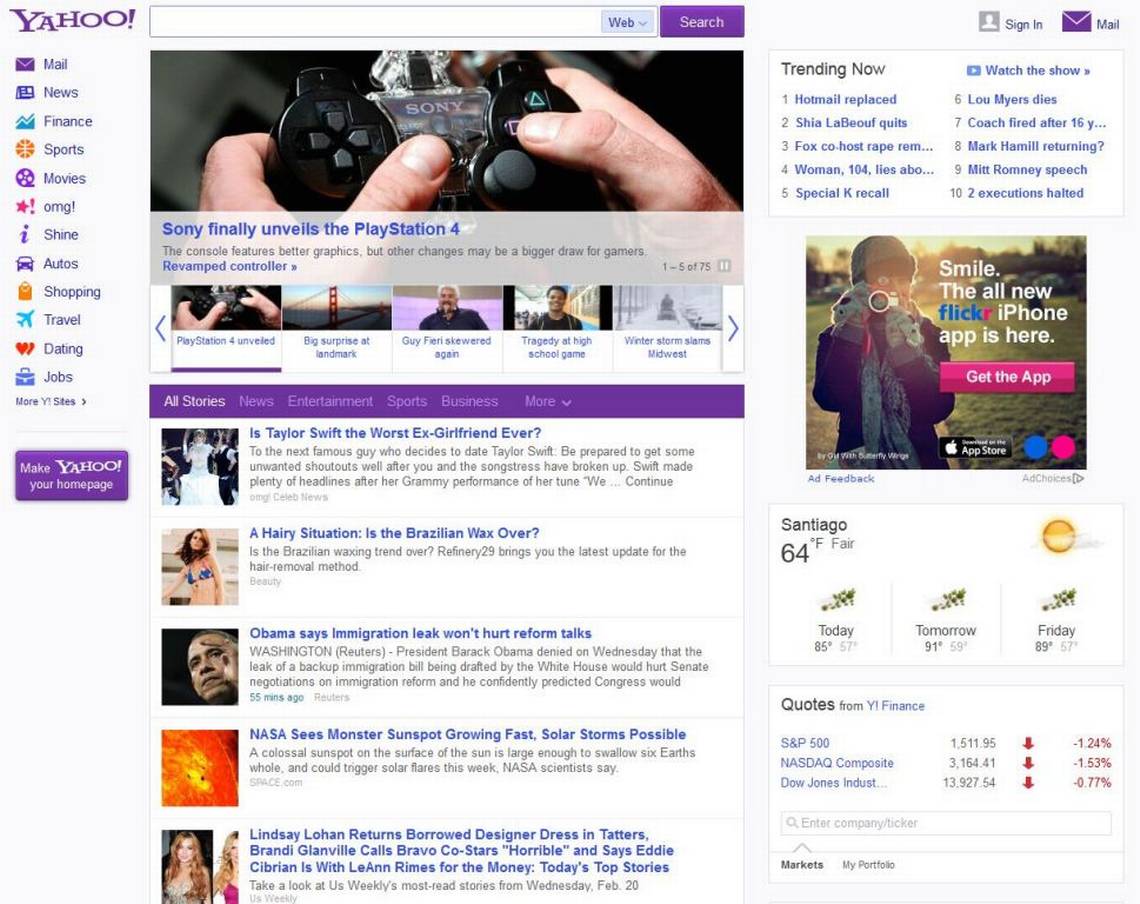Open the Hotmail replaced trending link
The image size is (1140, 904).
point(845,100)
